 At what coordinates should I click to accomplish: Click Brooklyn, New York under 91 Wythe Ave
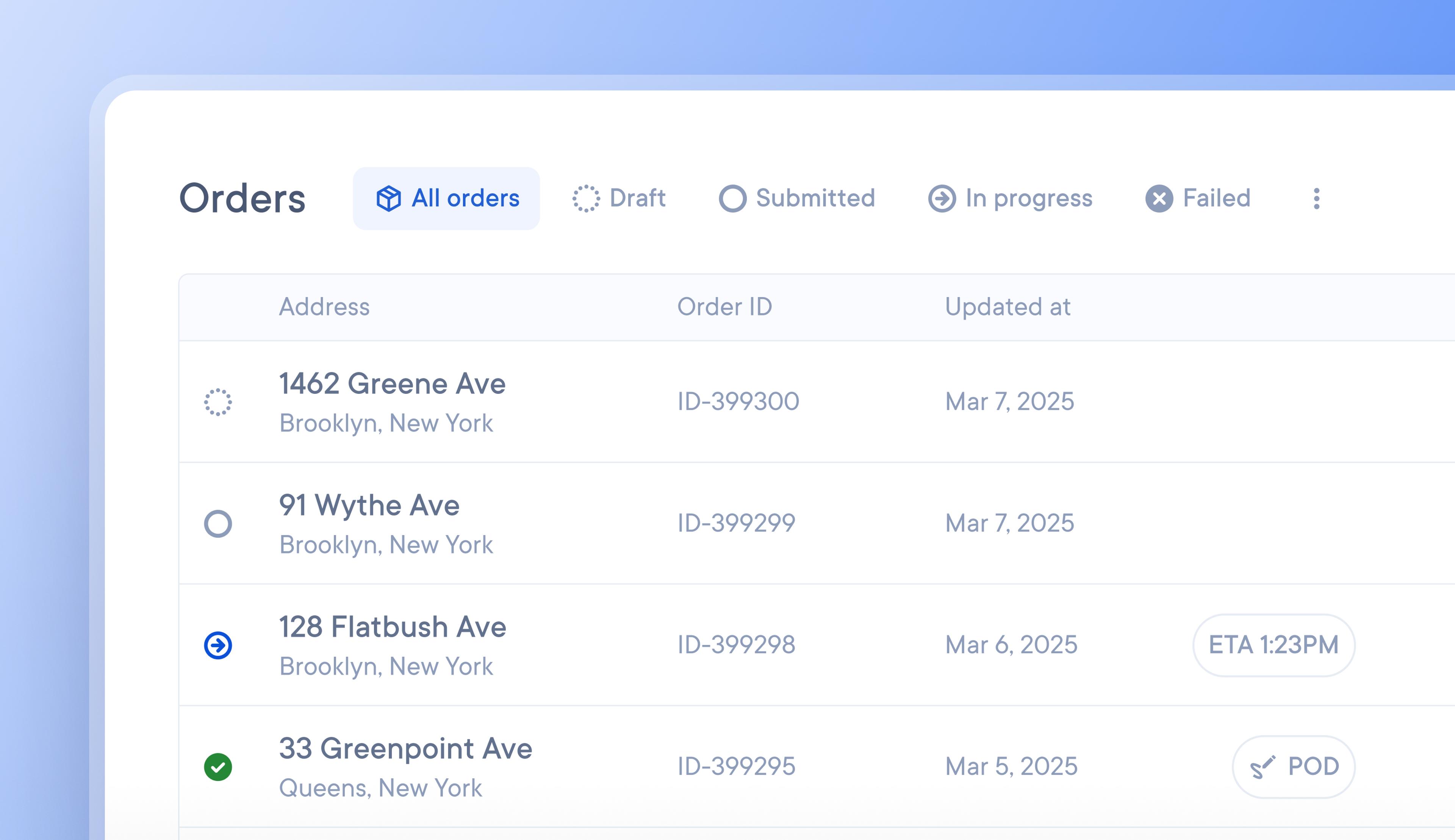click(x=386, y=545)
